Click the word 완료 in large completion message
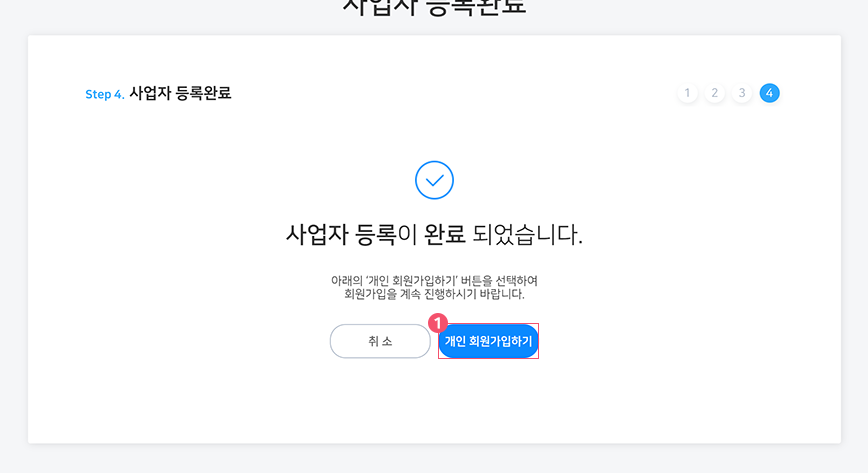 click(x=445, y=235)
